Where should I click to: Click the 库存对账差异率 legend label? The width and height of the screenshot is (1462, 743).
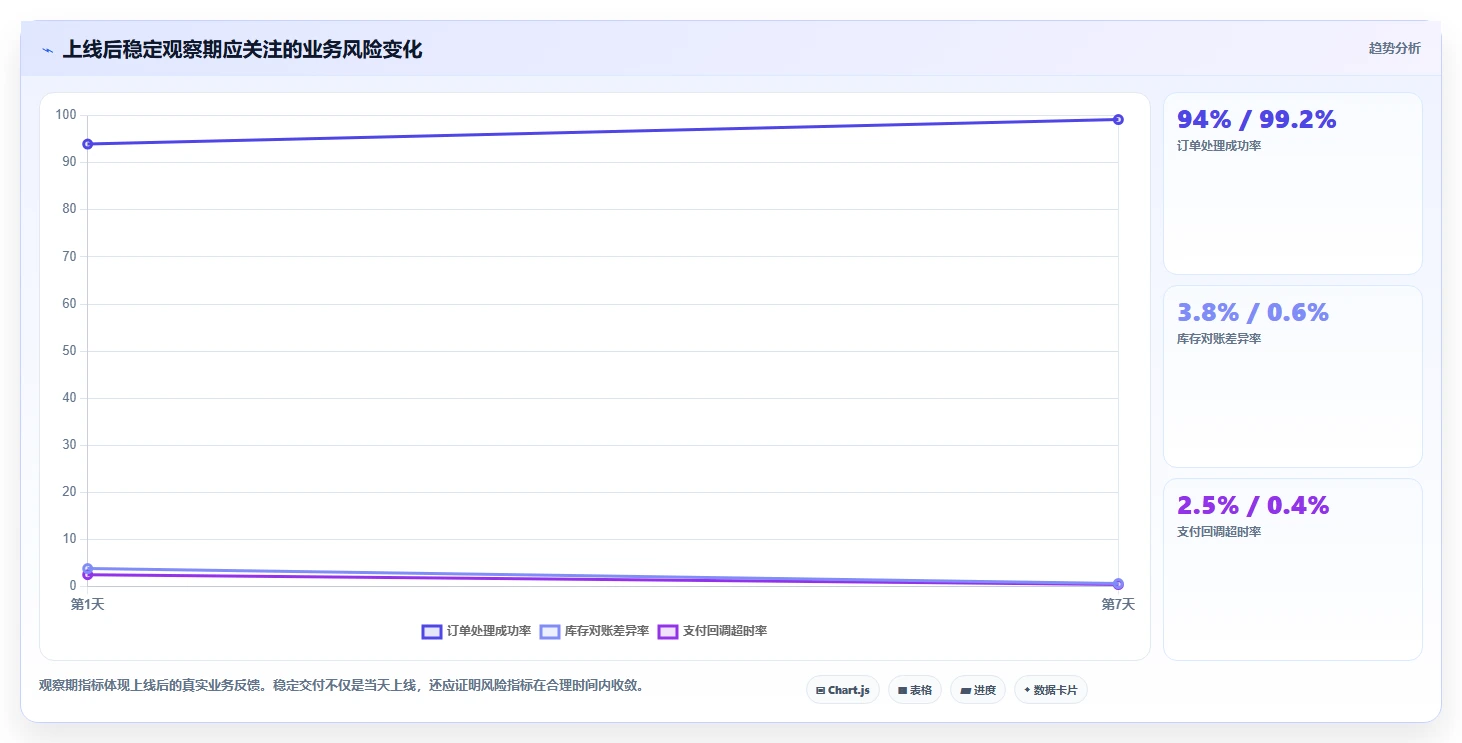pyautogui.click(x=607, y=631)
